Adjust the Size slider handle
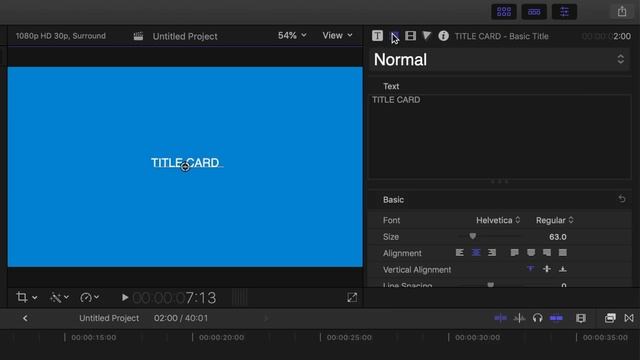This screenshot has height=360, width=640. point(472,236)
